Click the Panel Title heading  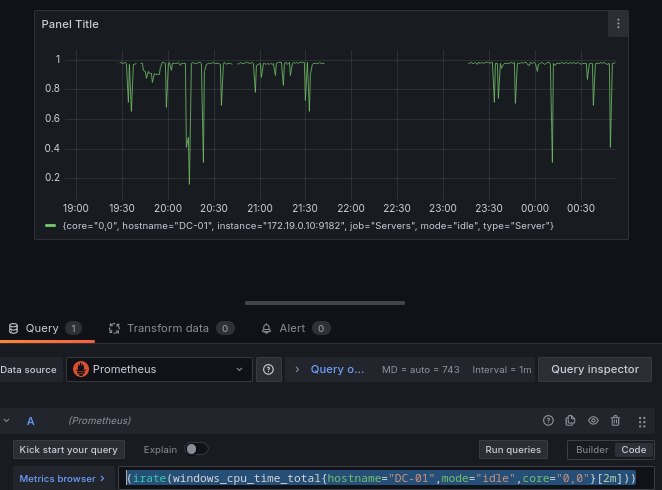pyautogui.click(x=70, y=24)
